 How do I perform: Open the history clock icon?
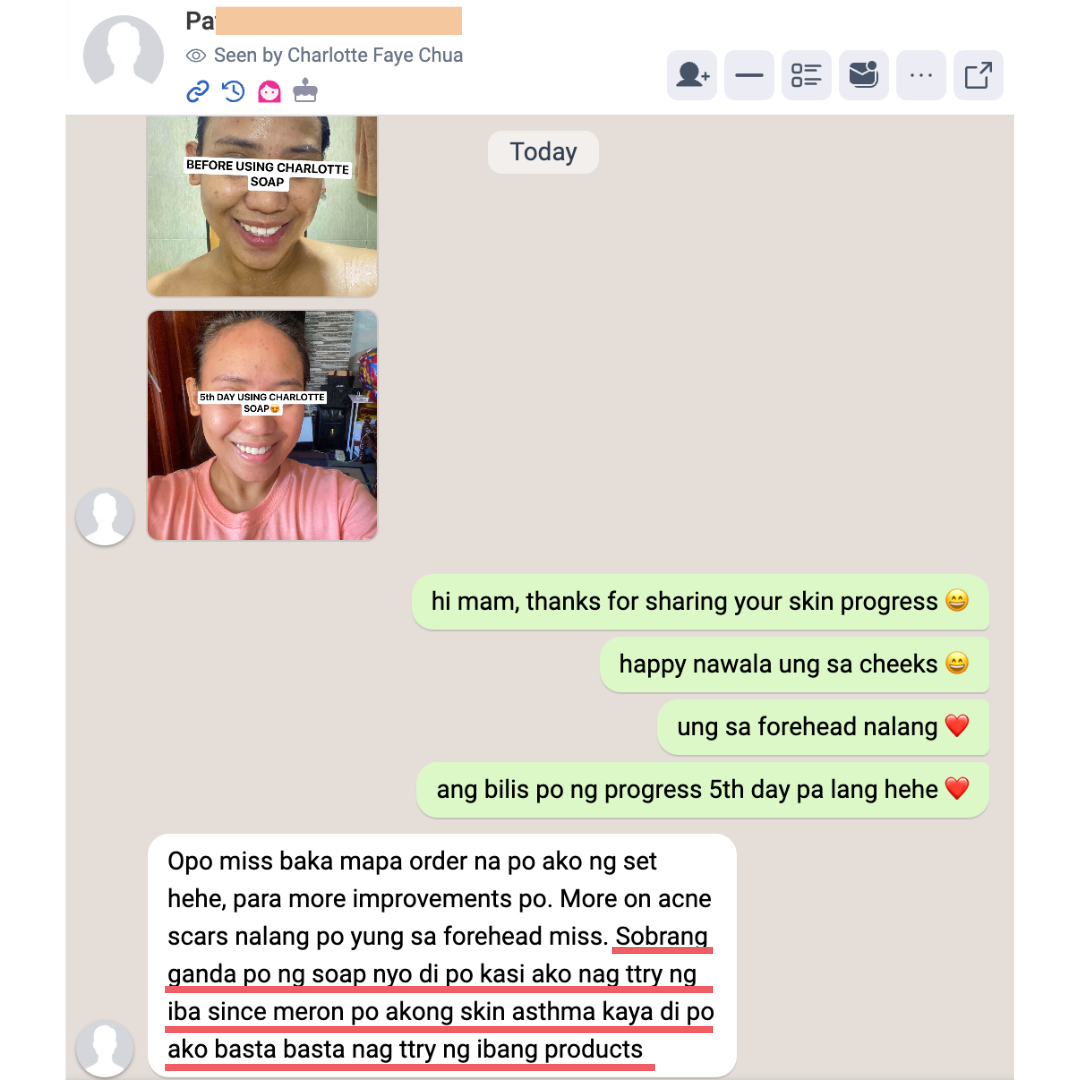click(x=233, y=91)
